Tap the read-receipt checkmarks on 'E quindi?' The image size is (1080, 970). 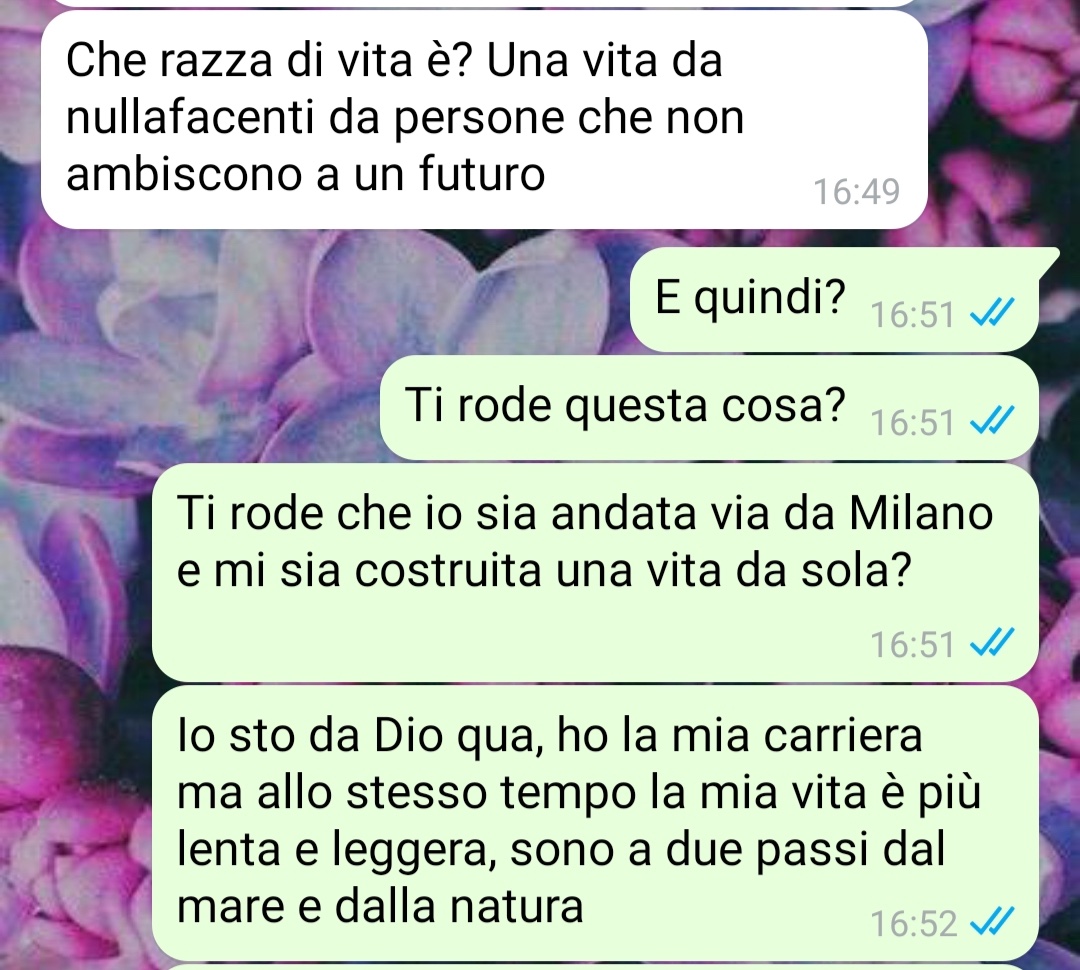click(992, 316)
